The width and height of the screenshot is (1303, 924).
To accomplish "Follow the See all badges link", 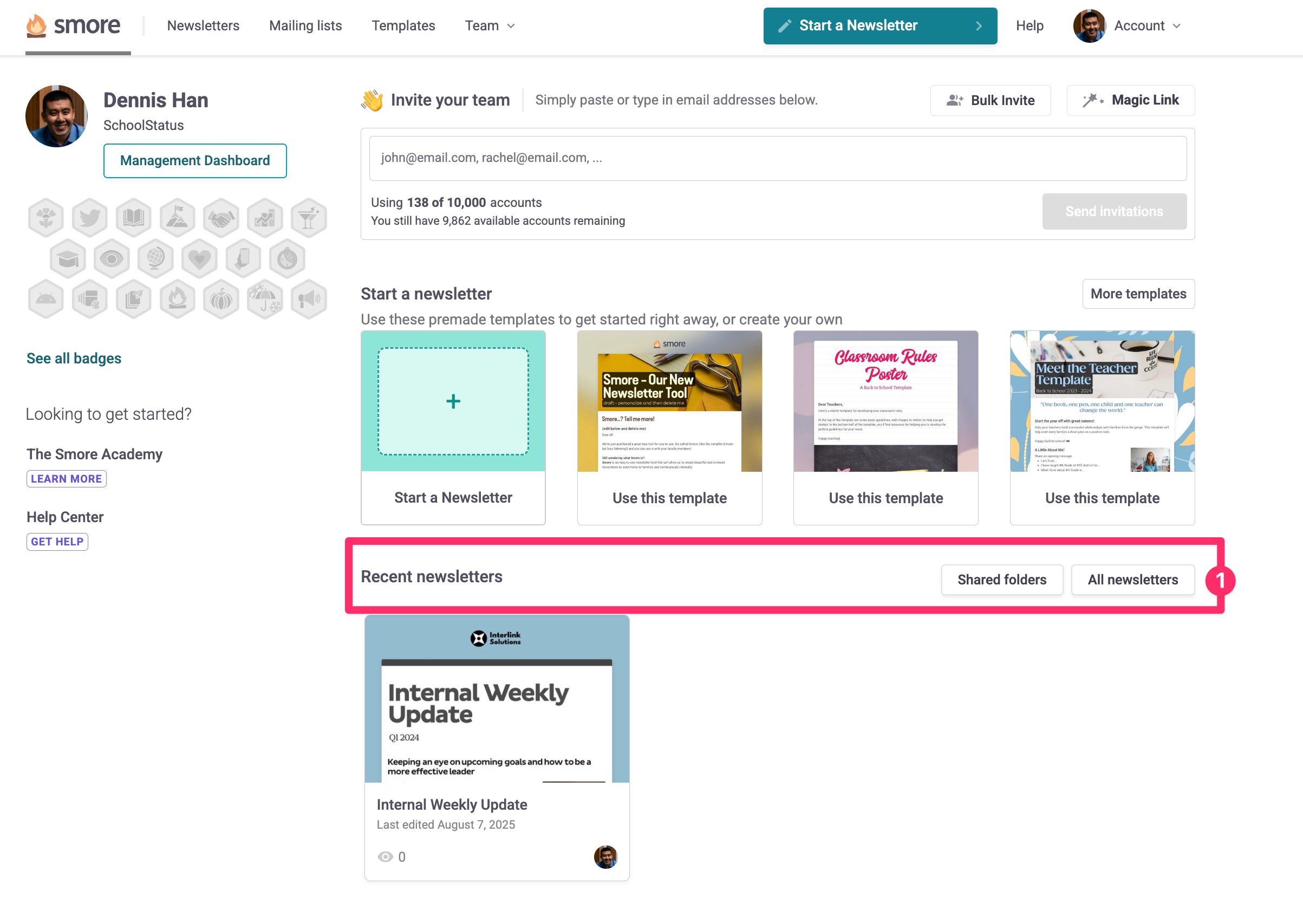I will coord(74,358).
